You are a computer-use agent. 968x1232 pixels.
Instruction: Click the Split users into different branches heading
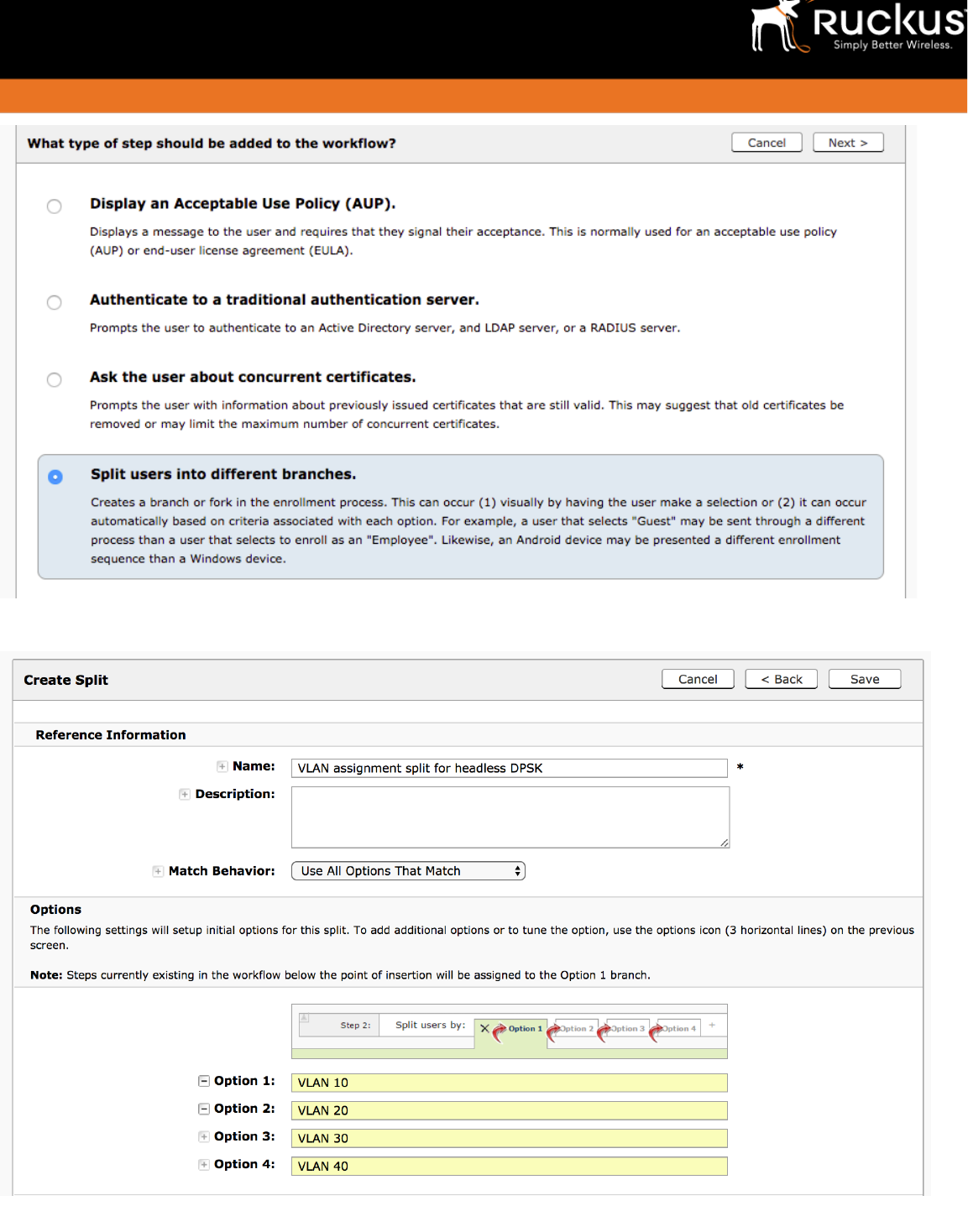[223, 474]
